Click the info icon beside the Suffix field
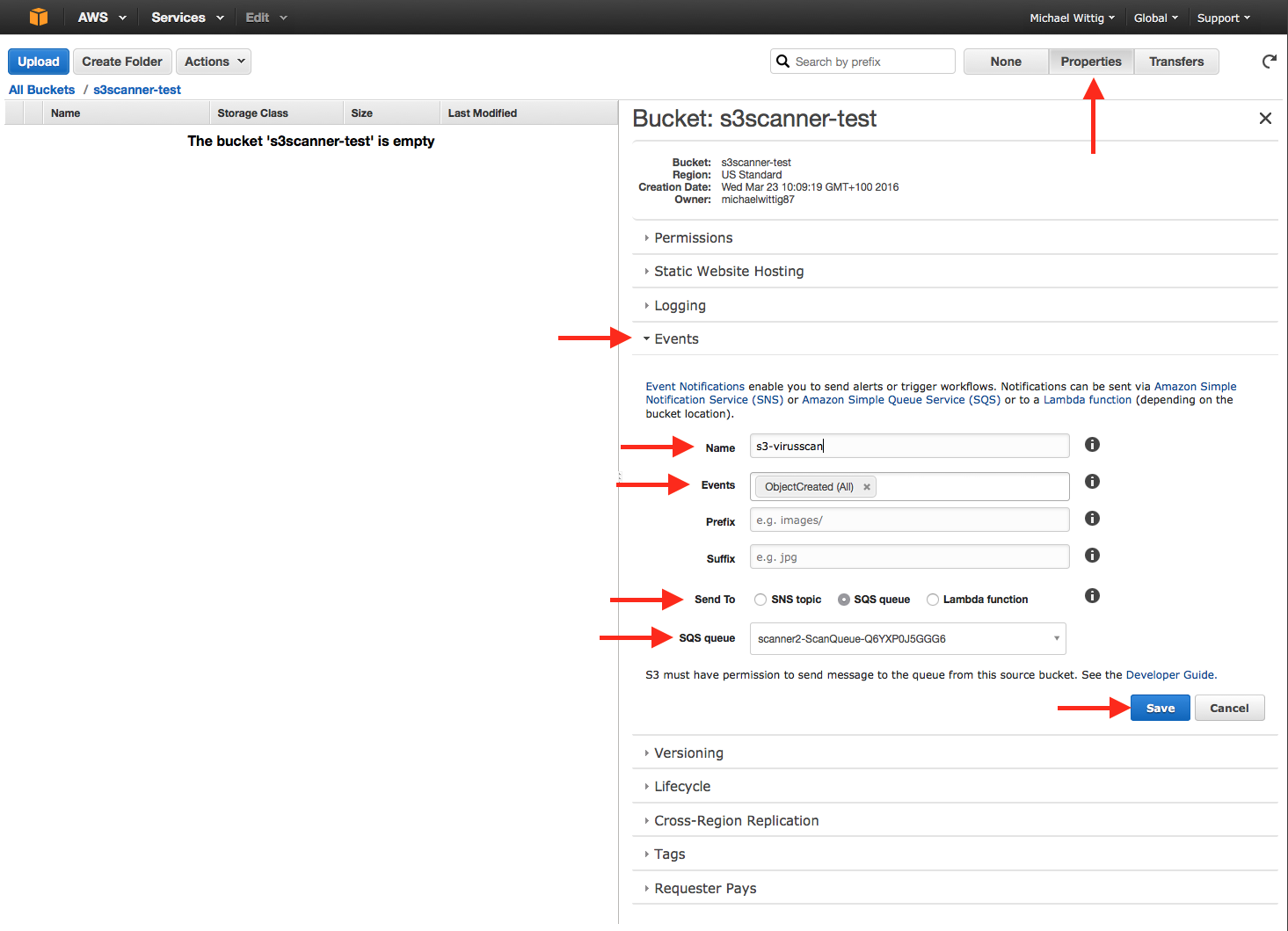Viewport: 1288px width, 931px height. (1092, 556)
